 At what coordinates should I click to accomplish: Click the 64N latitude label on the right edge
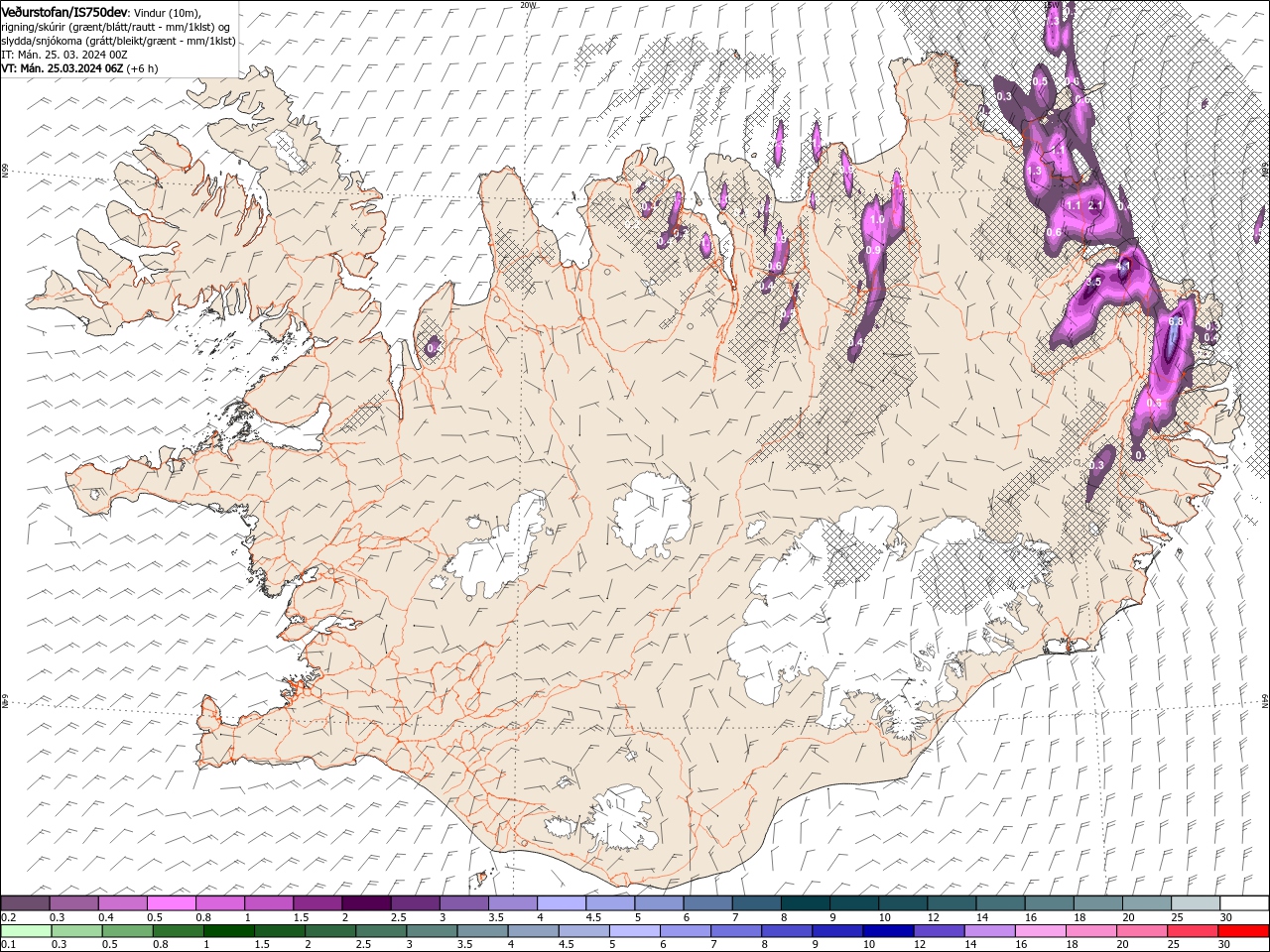pos(1265,700)
